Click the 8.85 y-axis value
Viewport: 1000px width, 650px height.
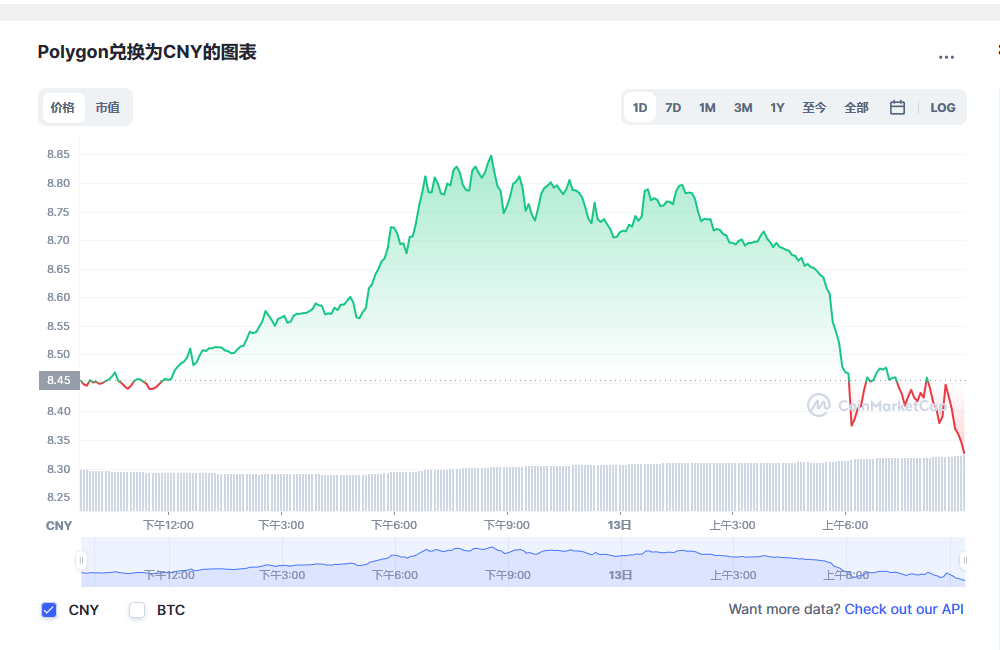[58, 154]
